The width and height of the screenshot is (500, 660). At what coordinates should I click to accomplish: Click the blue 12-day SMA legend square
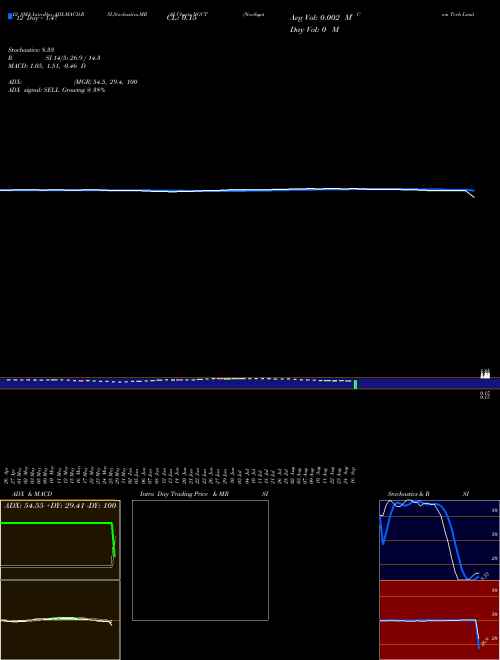click(10, 16)
